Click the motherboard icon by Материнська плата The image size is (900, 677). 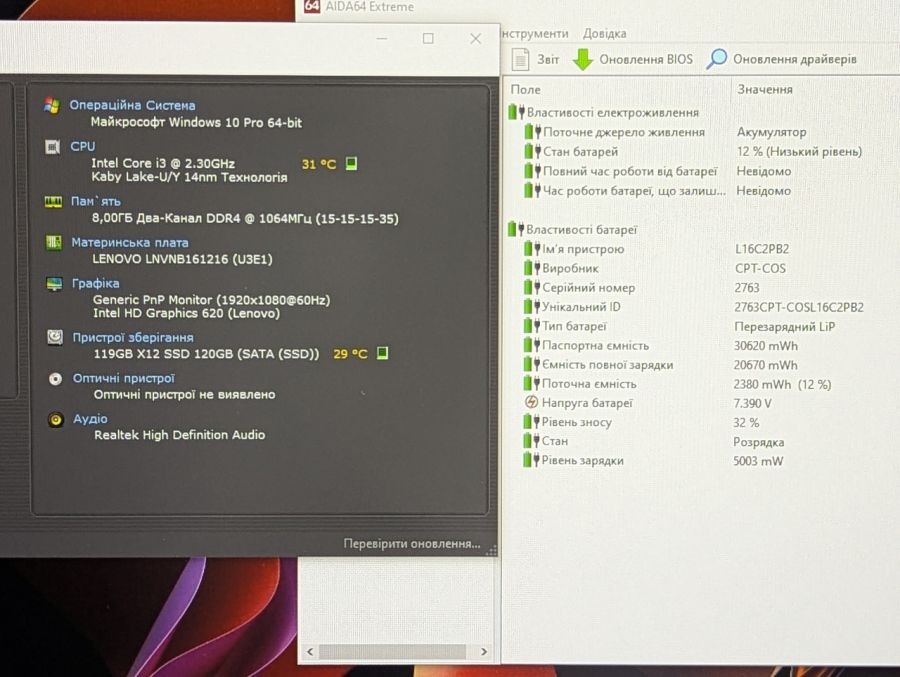(53, 242)
